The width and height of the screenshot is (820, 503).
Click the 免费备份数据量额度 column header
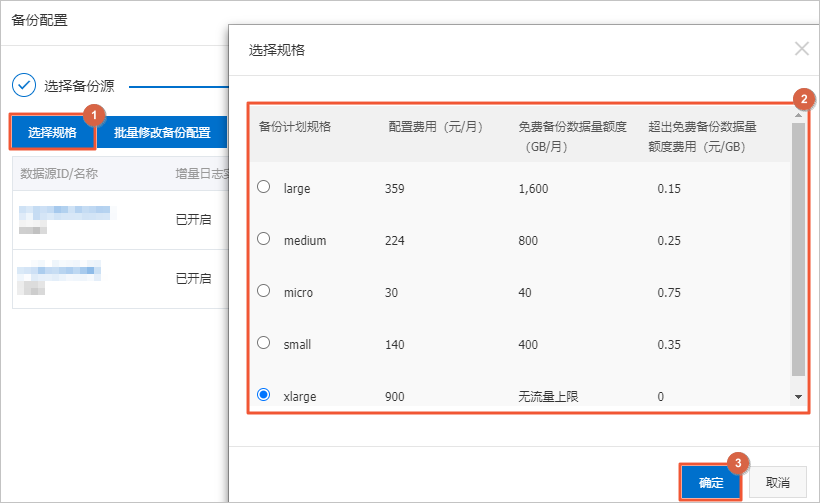coord(572,136)
